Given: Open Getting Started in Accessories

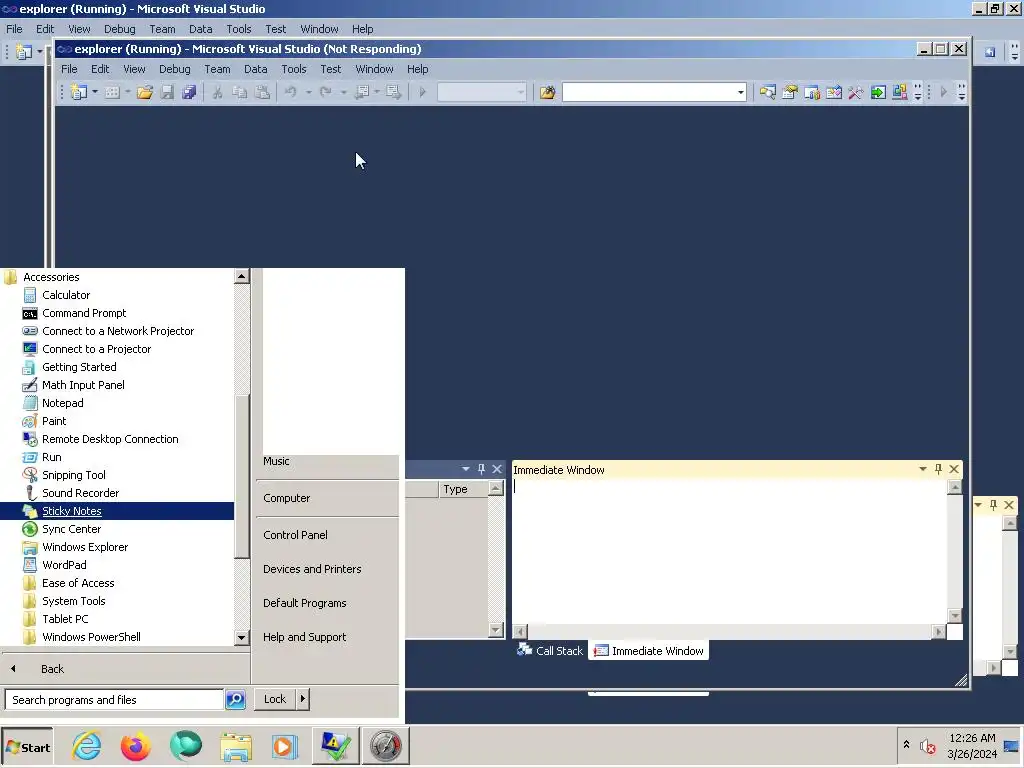Looking at the screenshot, I should [79, 367].
